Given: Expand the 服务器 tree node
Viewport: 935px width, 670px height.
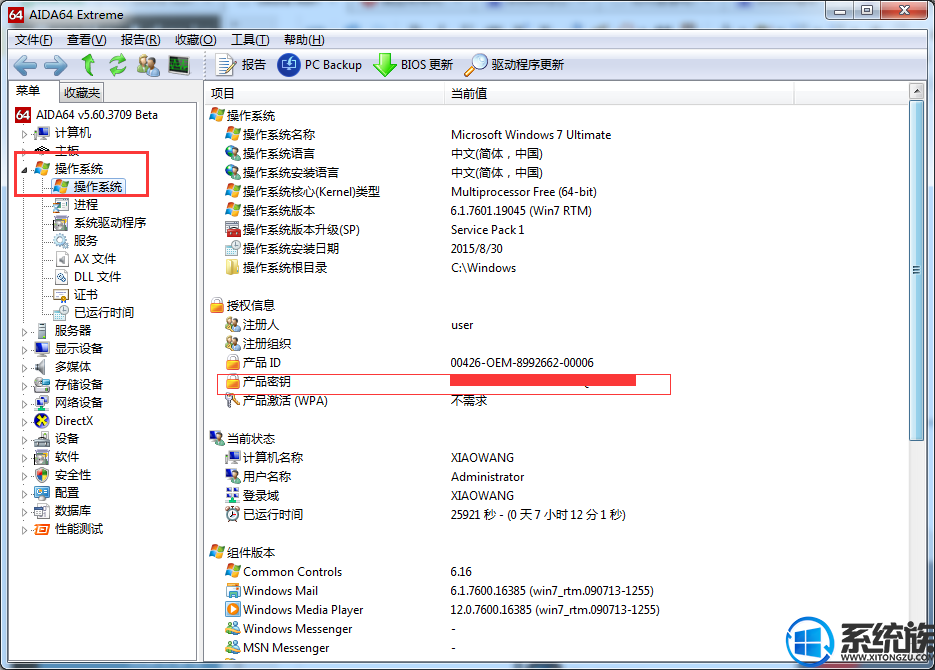Looking at the screenshot, I should pyautogui.click(x=24, y=332).
